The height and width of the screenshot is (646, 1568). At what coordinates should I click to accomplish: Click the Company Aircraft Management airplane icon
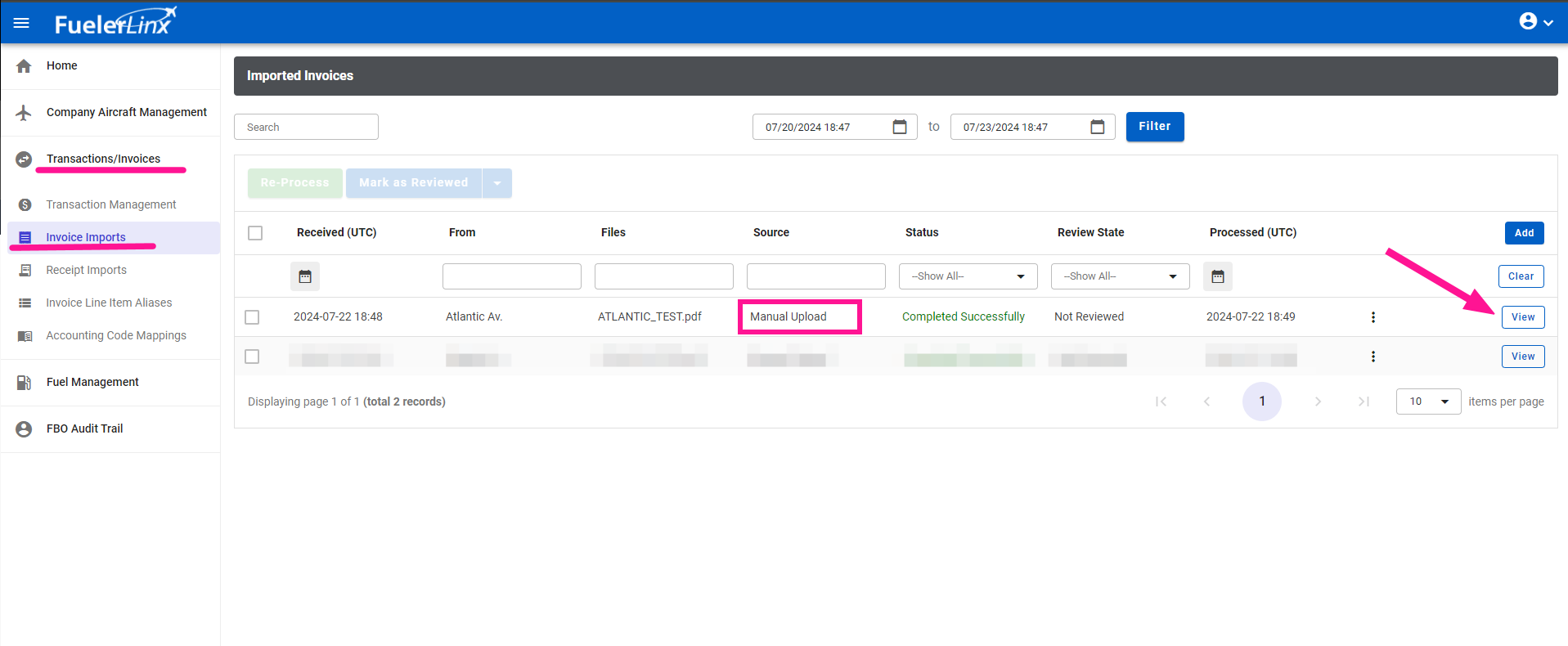24,113
